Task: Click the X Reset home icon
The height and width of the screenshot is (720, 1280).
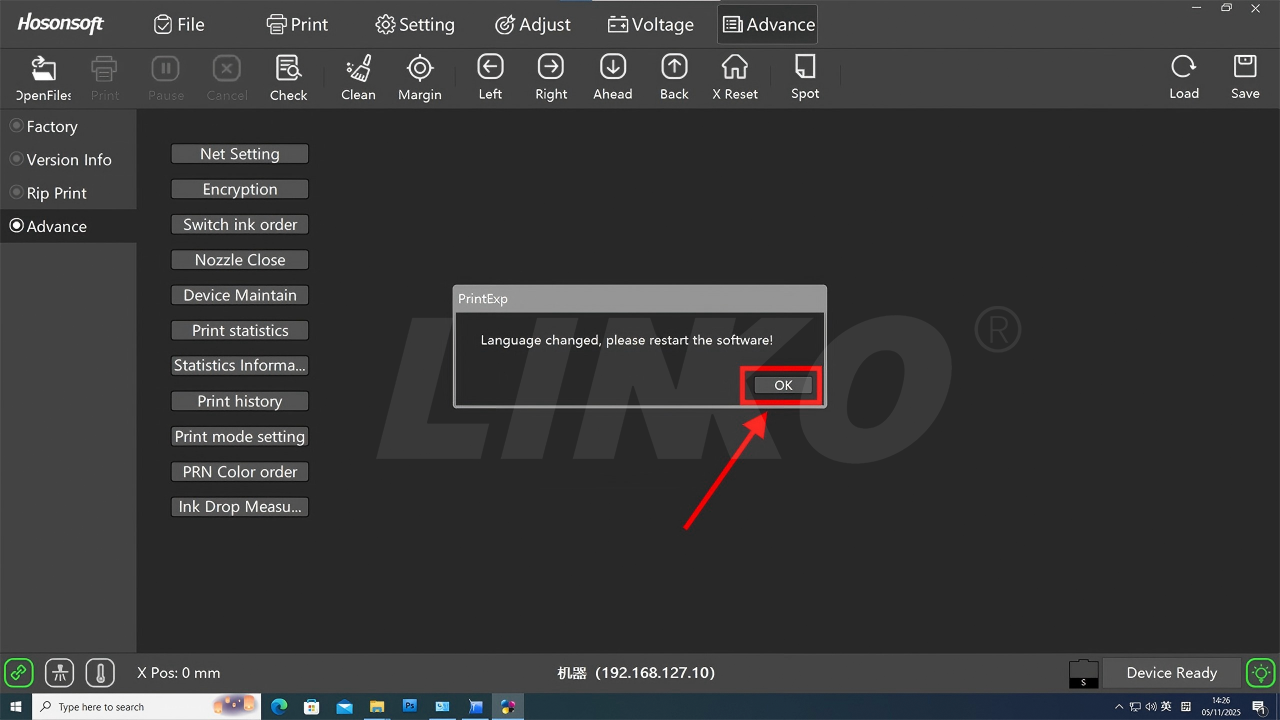Action: [x=734, y=67]
